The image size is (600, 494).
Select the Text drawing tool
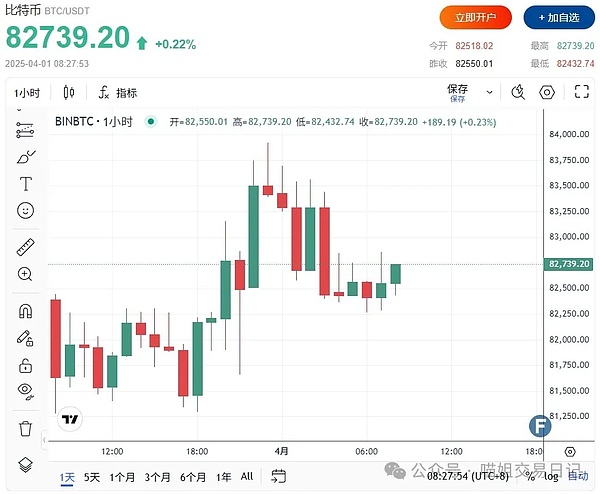(x=26, y=184)
